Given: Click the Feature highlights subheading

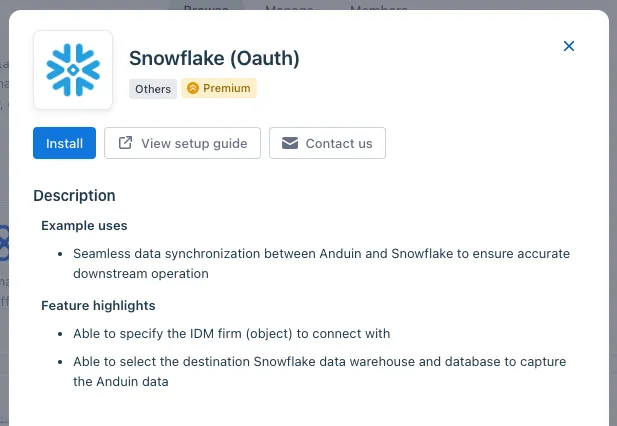Looking at the screenshot, I should (98, 305).
